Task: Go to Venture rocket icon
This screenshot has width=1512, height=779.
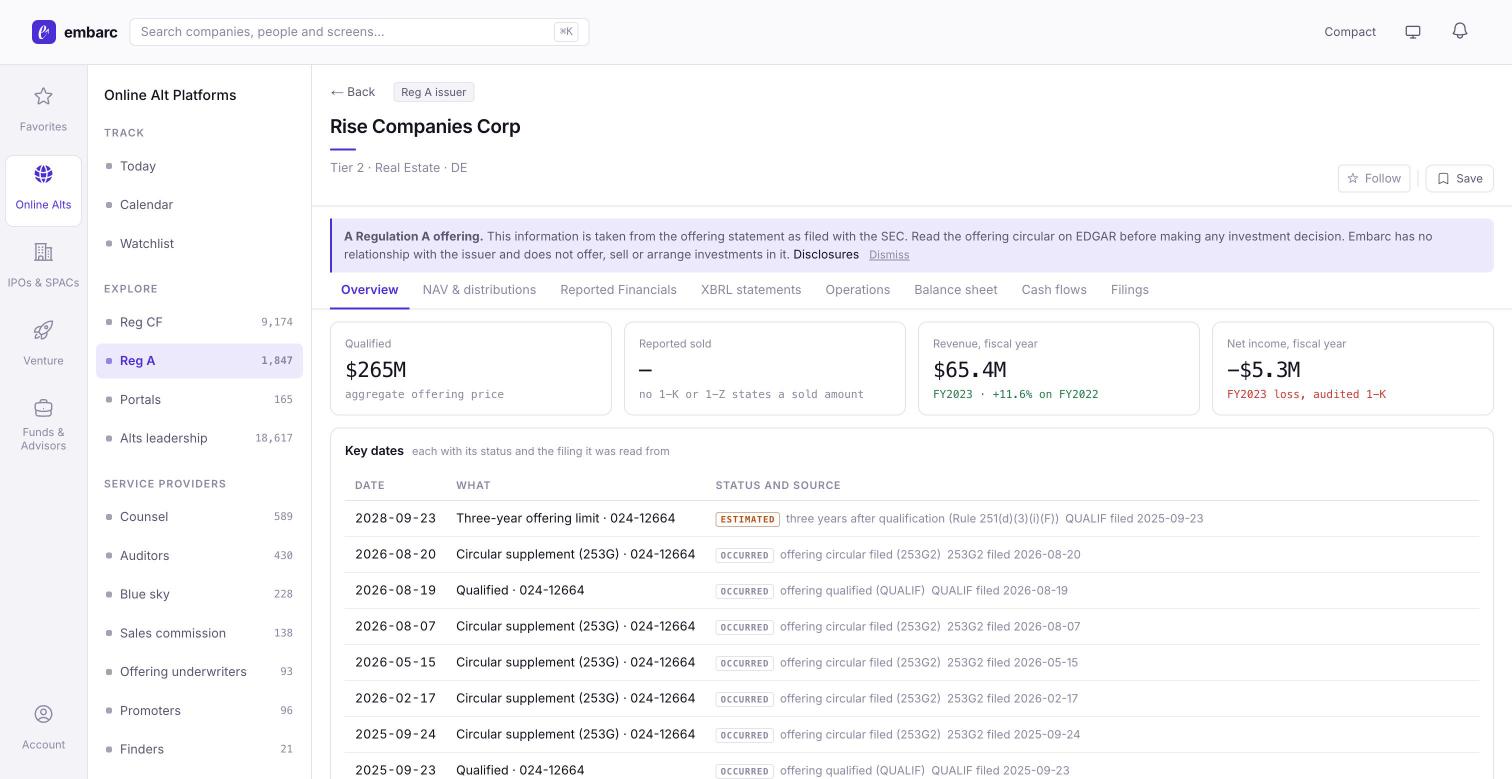Action: click(x=43, y=330)
